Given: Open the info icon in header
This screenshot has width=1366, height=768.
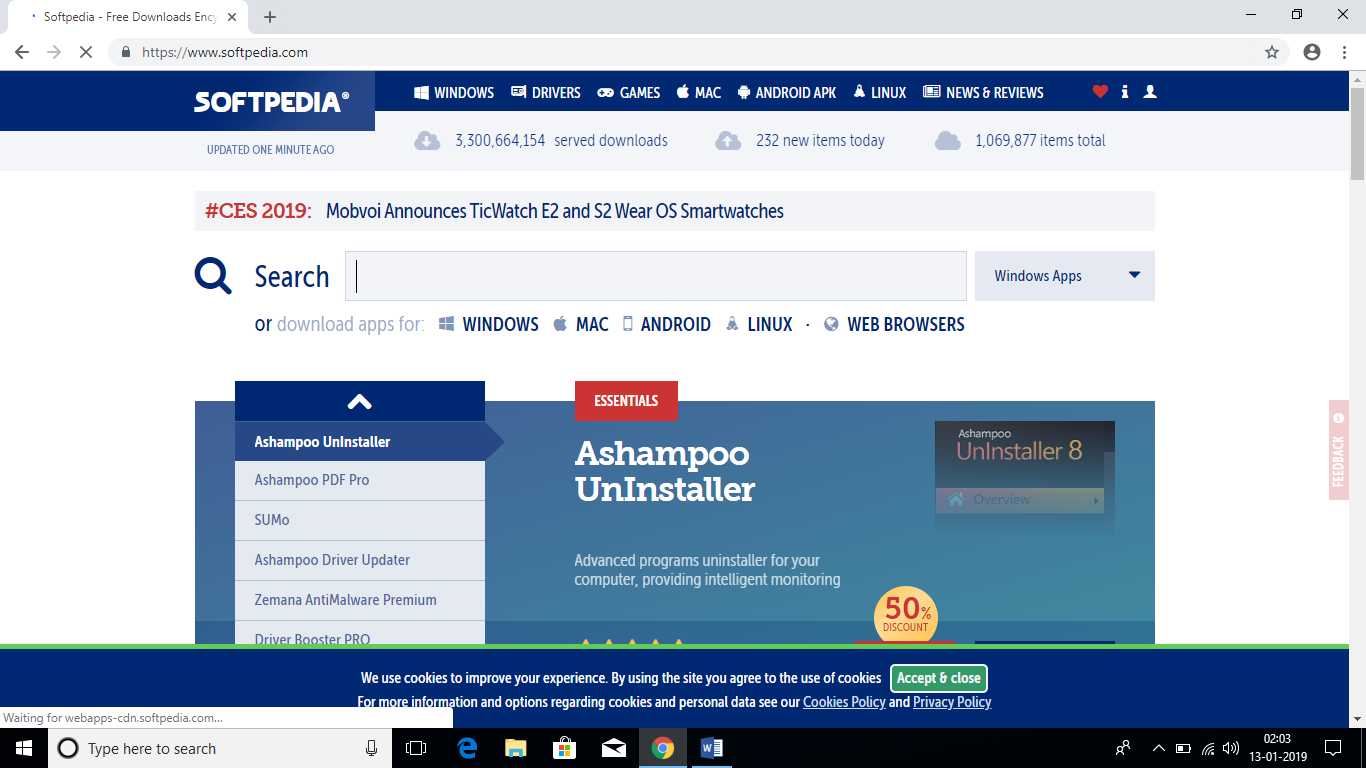Looking at the screenshot, I should [x=1125, y=92].
